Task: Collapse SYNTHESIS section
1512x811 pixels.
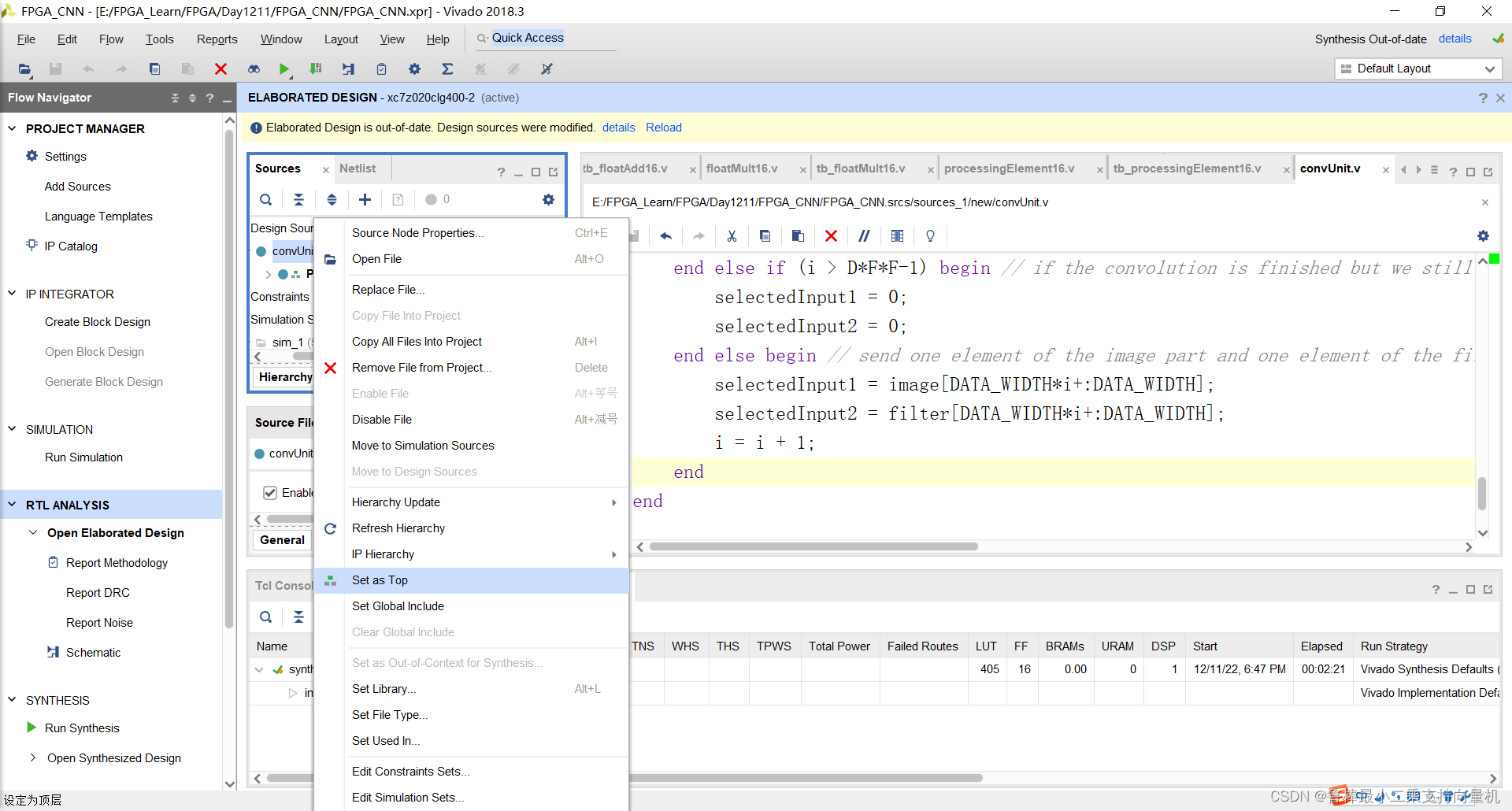Action: point(12,700)
